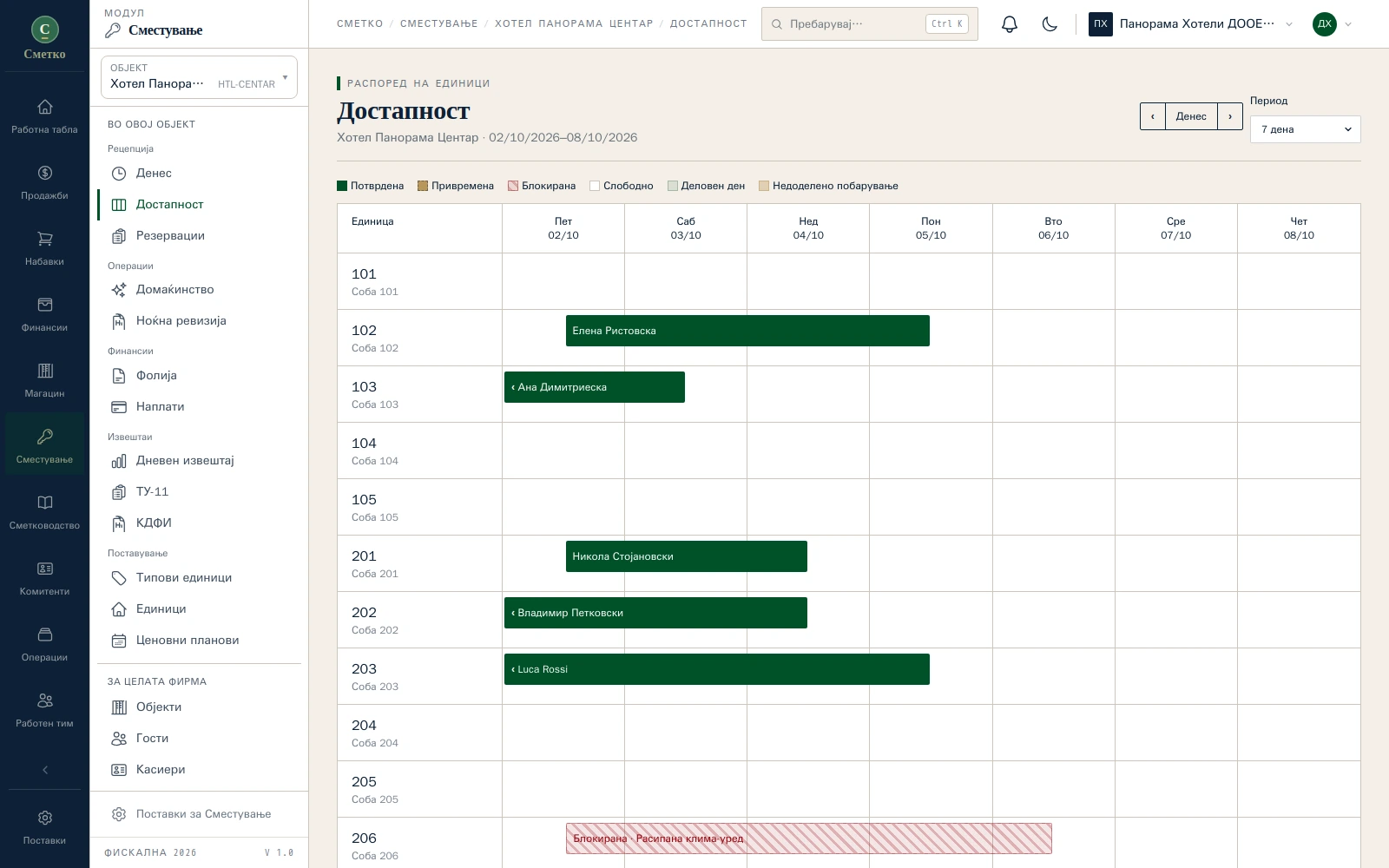The width and height of the screenshot is (1389, 868).
Task: Open the notifications bell
Action: point(1009,24)
